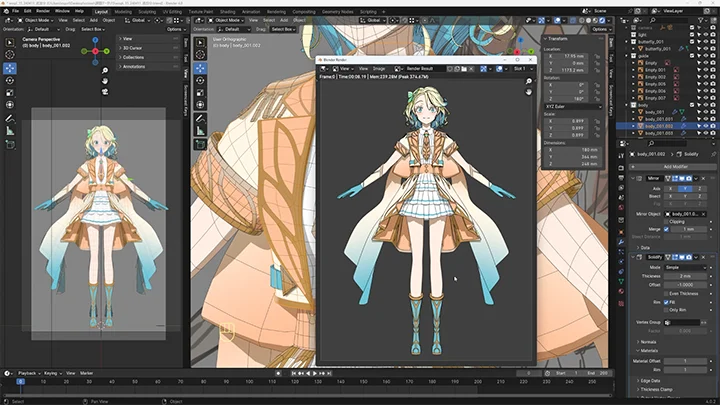720x405 pixels.
Task: Select the Rotate tool in left toolbar
Action: click(x=10, y=80)
